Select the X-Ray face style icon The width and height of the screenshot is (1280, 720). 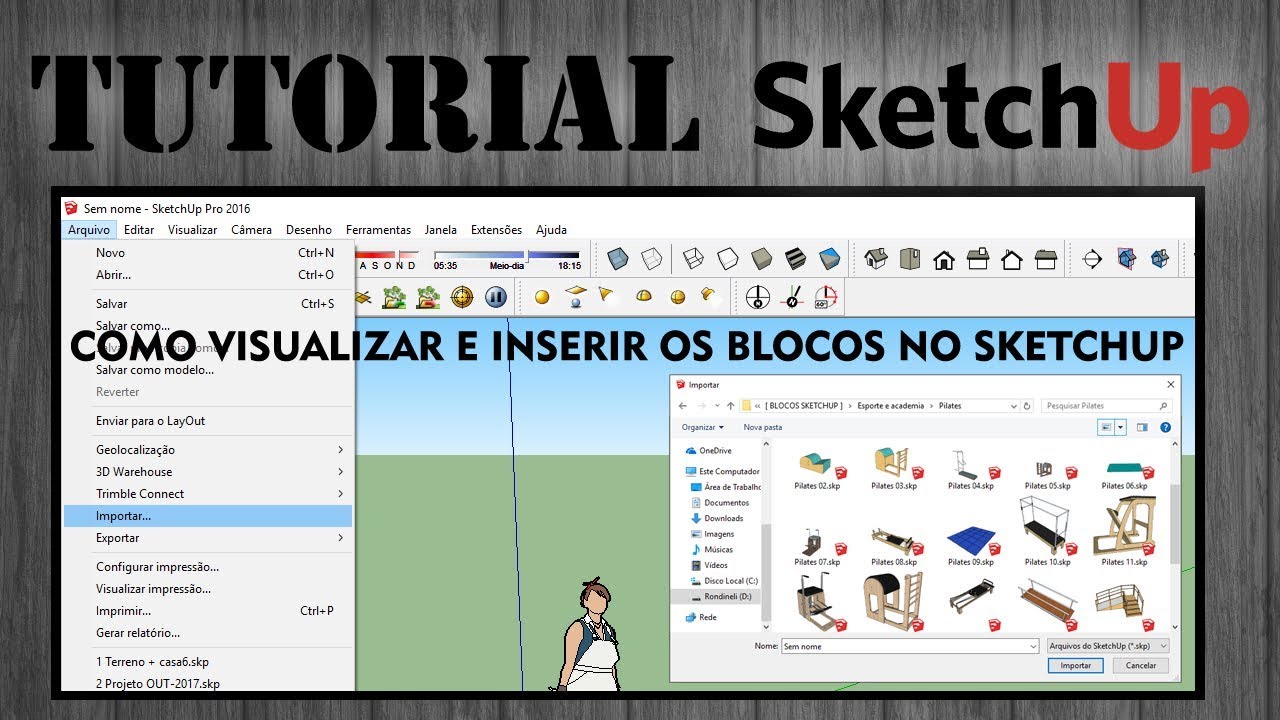coord(618,259)
